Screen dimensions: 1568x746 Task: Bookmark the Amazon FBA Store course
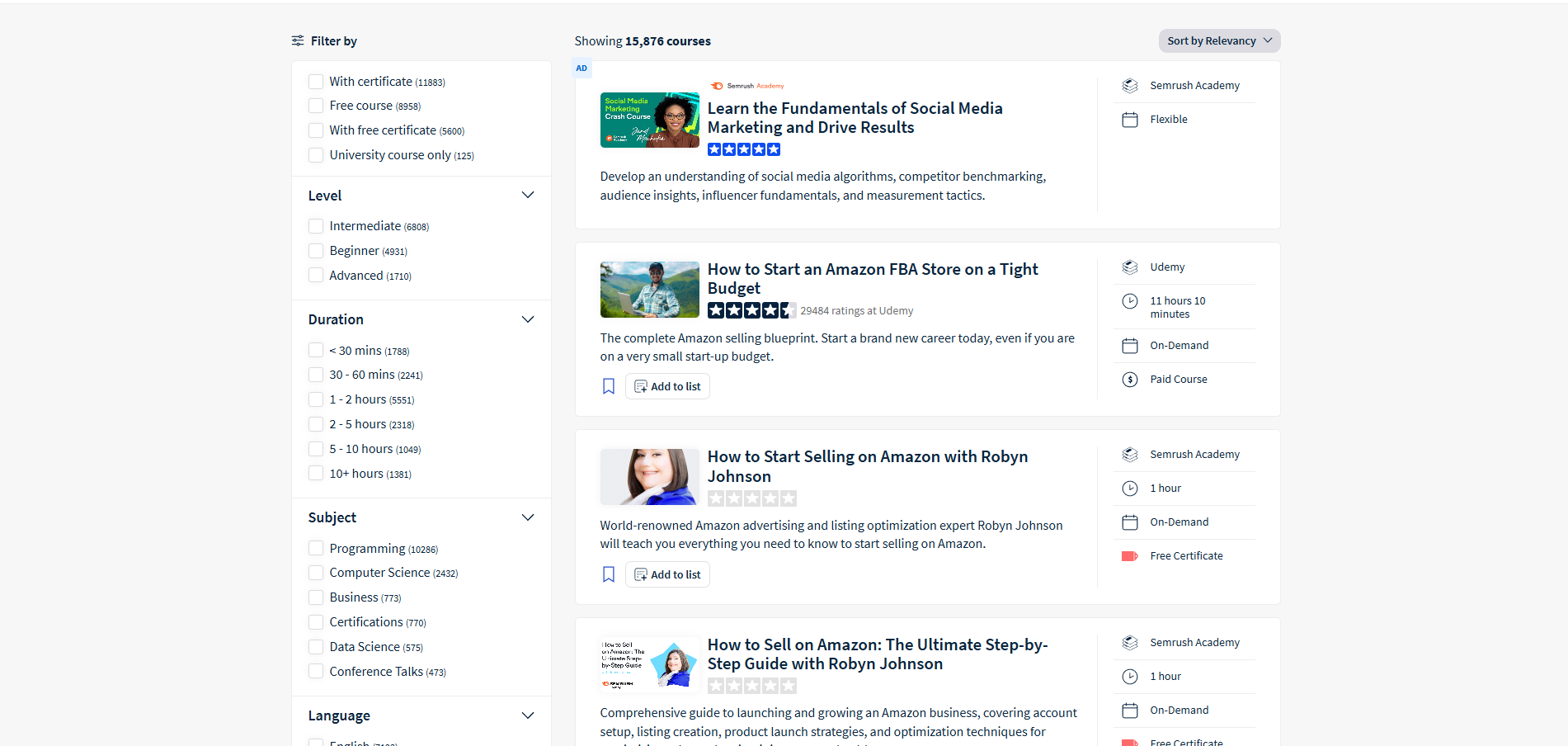pos(609,386)
